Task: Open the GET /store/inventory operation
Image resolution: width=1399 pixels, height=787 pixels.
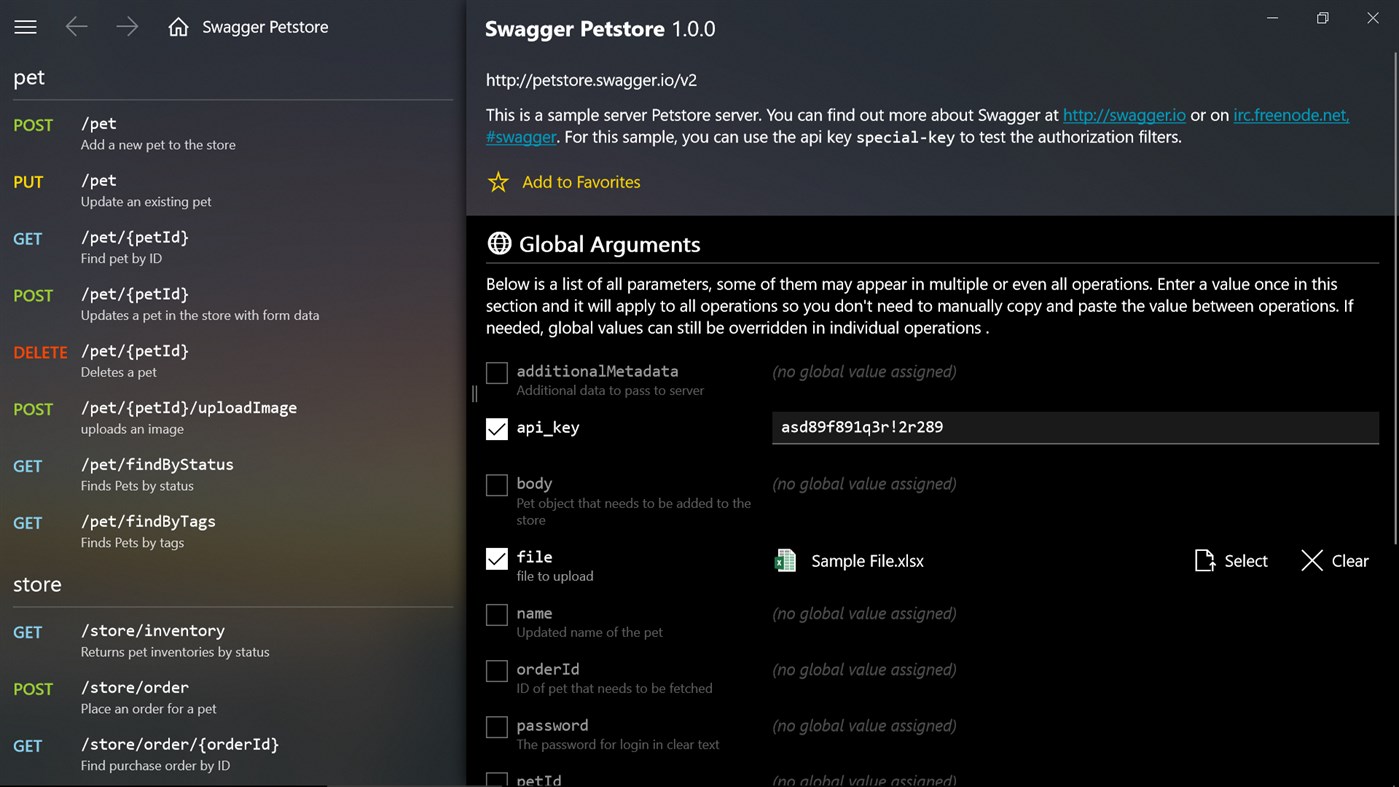Action: click(153, 631)
